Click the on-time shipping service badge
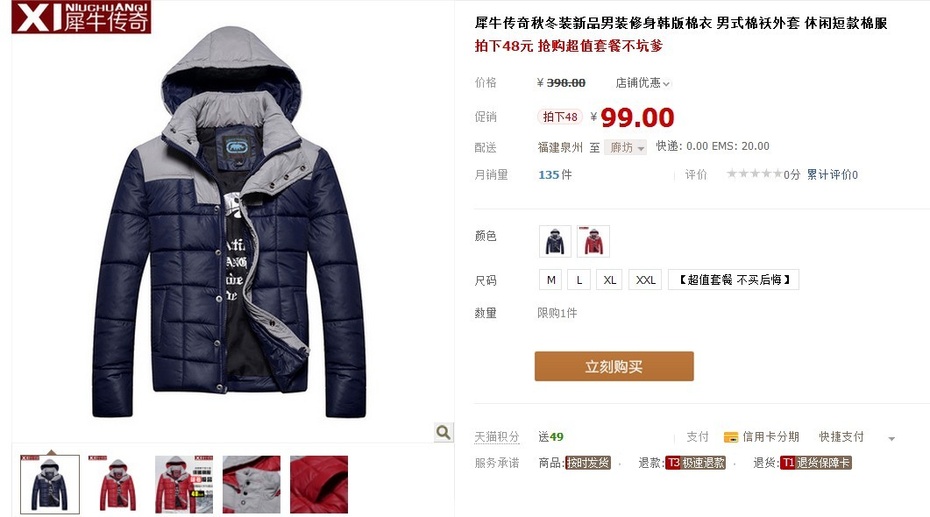The height and width of the screenshot is (517, 930). coord(587,463)
